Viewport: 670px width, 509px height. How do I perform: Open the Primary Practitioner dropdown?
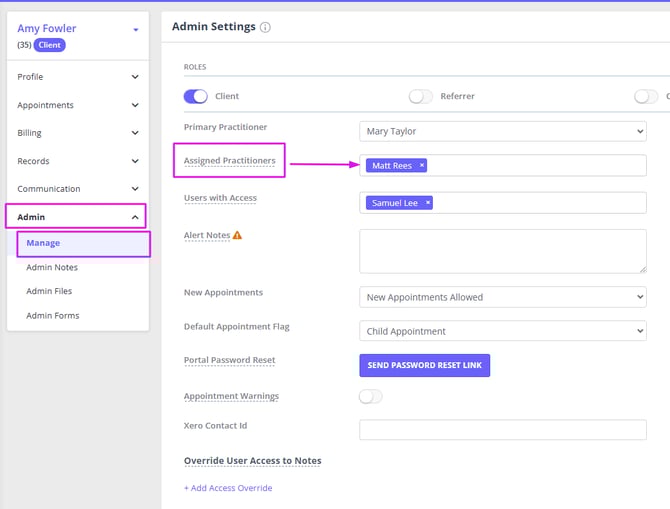click(502, 131)
